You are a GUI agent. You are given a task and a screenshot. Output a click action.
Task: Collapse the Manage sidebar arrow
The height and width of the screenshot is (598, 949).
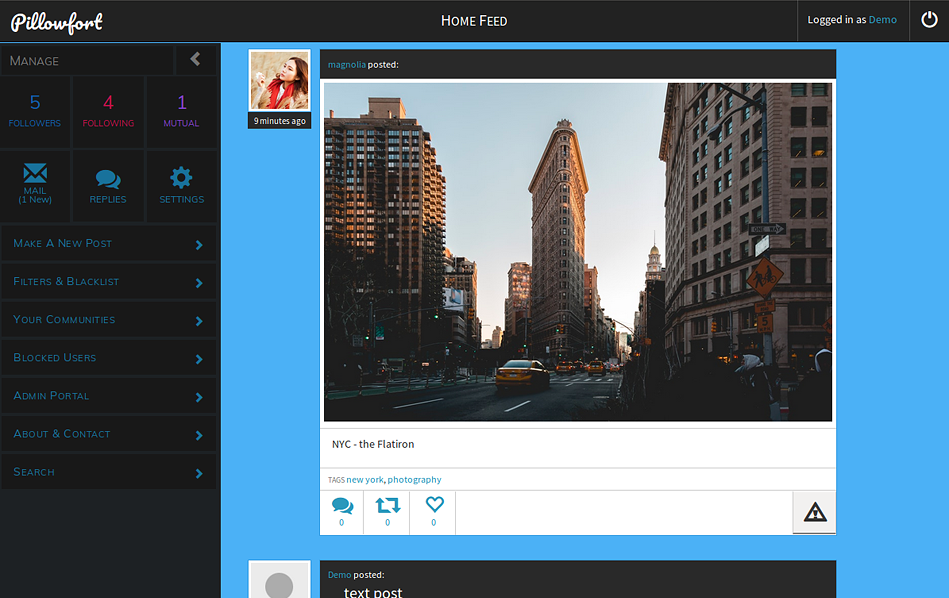pos(195,60)
